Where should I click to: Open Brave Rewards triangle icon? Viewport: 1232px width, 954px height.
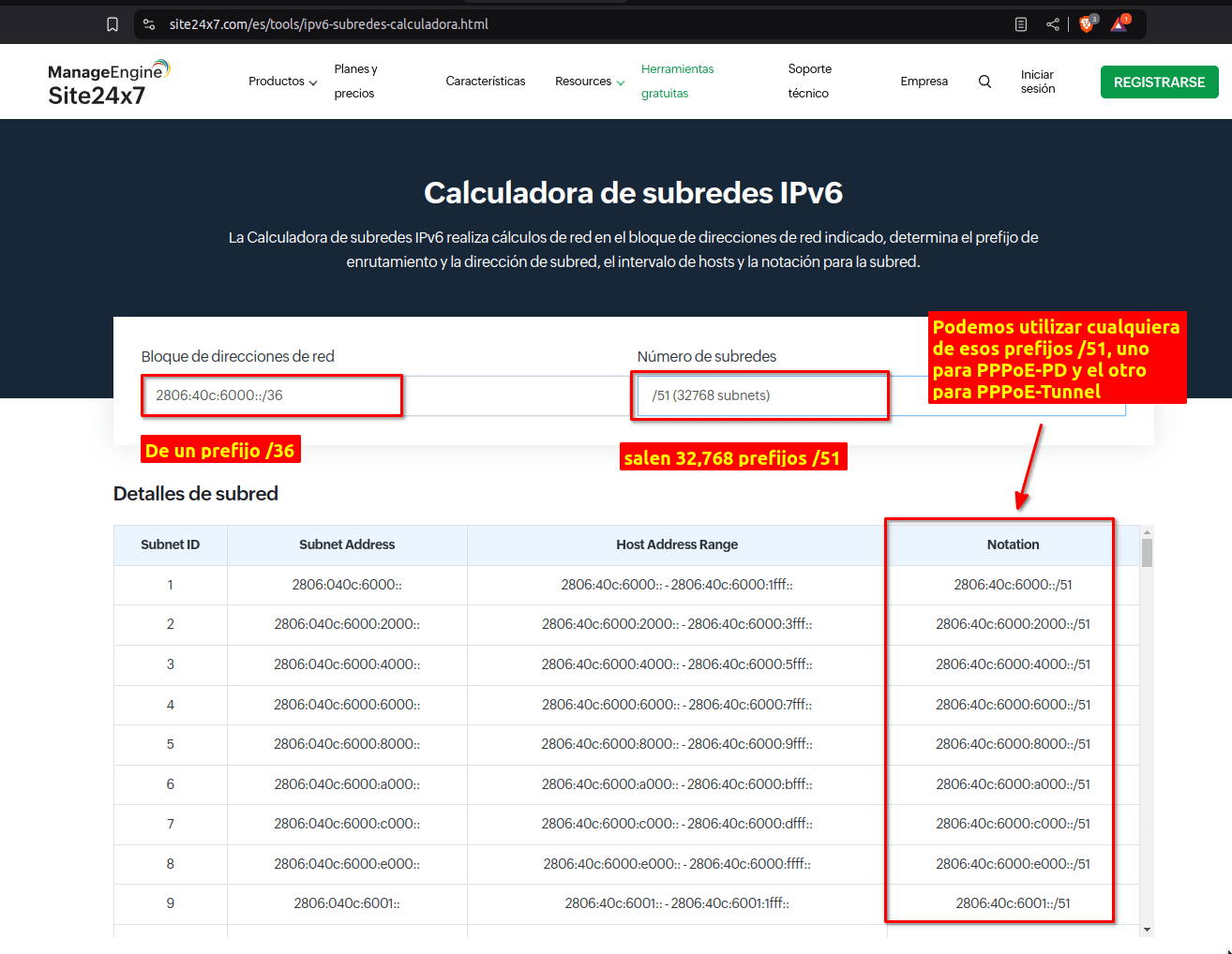coord(1119,24)
